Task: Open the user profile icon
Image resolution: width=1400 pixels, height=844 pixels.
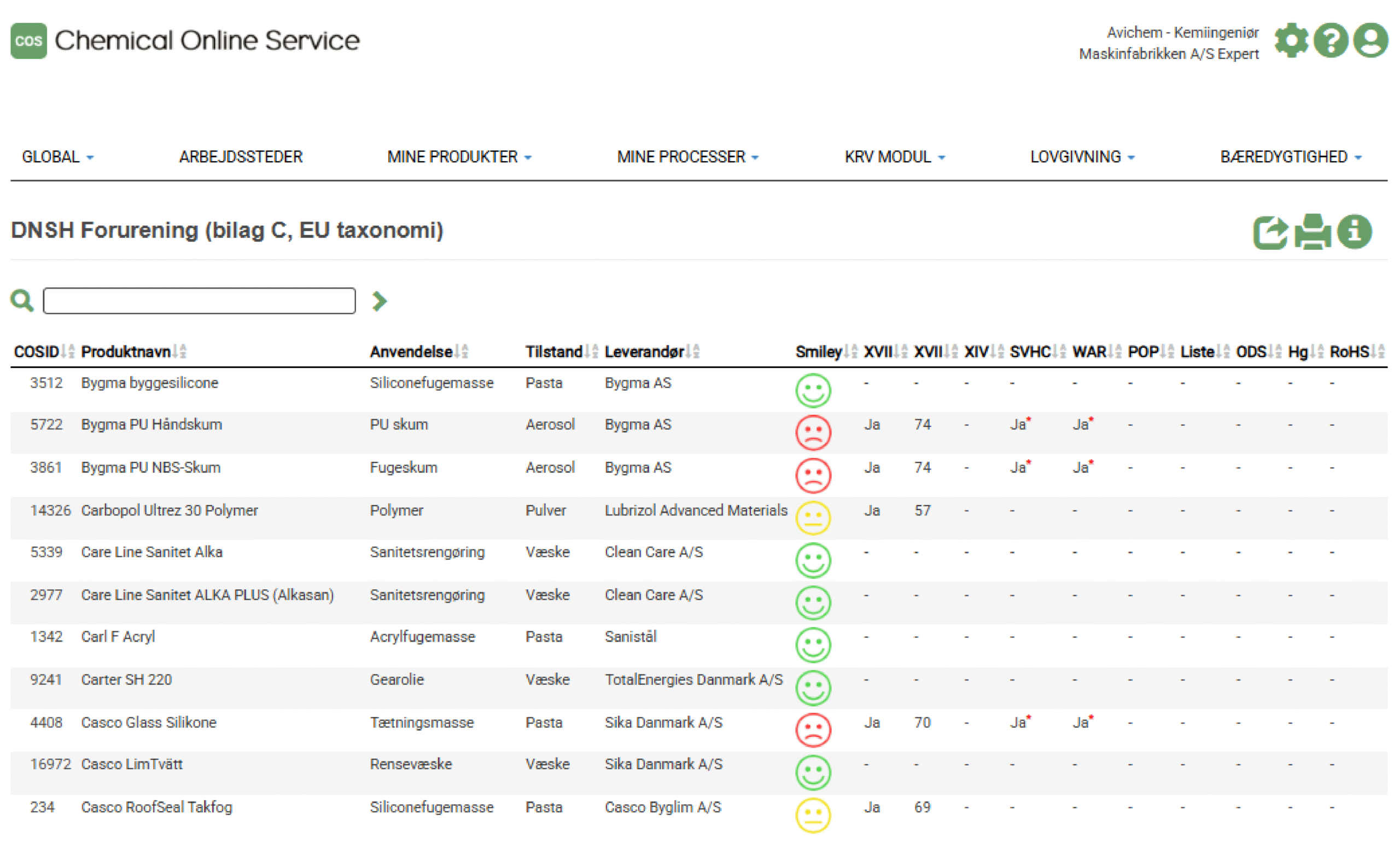Action: [x=1370, y=40]
